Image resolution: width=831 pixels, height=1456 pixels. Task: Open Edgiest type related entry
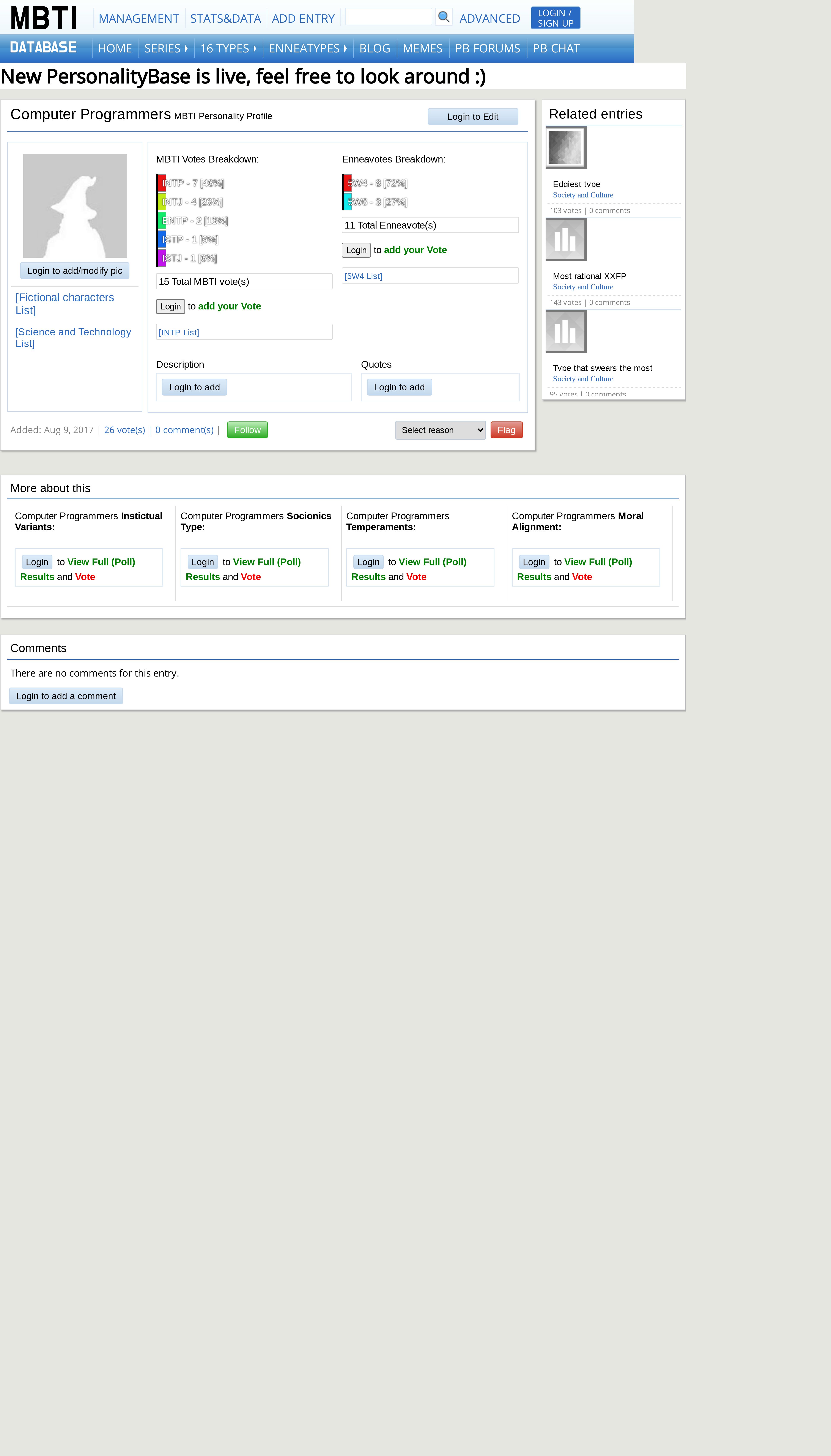pyautogui.click(x=576, y=184)
